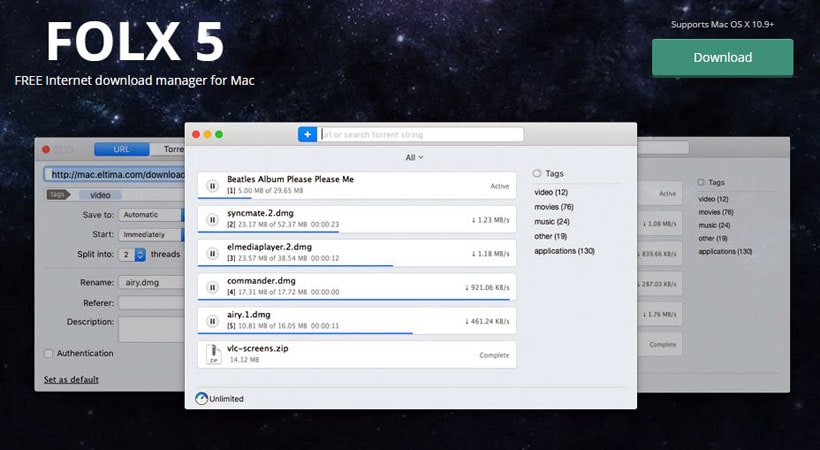
Task: Click the Tags radio icon in rear right window
Action: [701, 182]
